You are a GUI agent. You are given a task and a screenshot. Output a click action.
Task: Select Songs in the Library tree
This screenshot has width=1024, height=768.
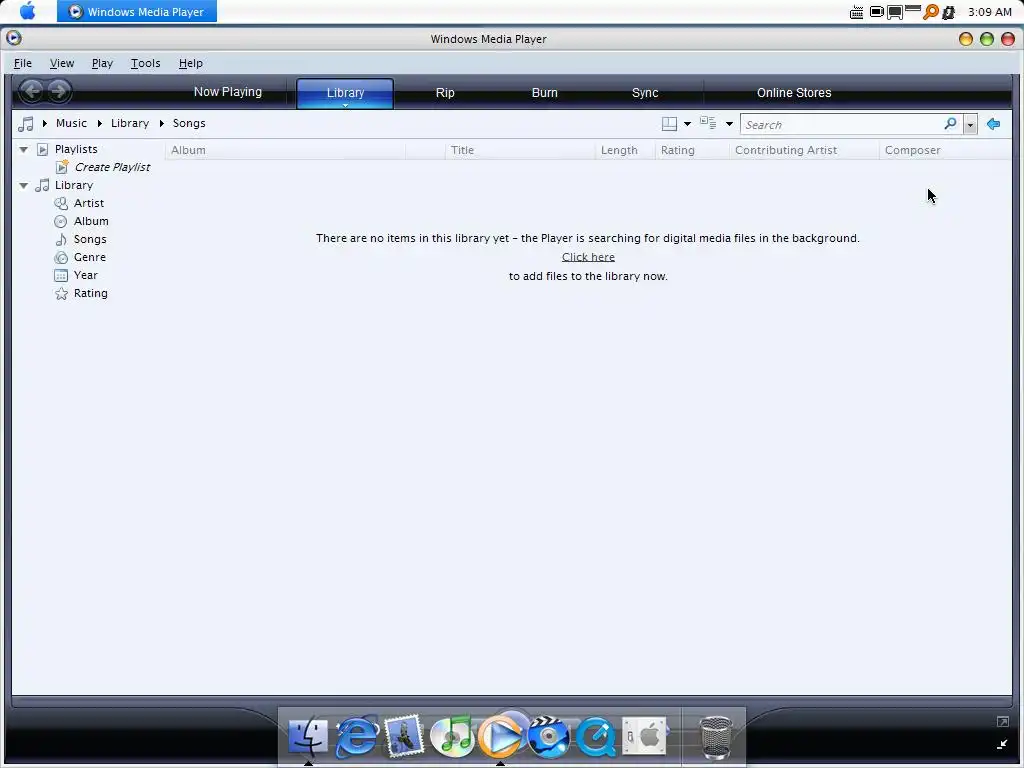(x=90, y=239)
